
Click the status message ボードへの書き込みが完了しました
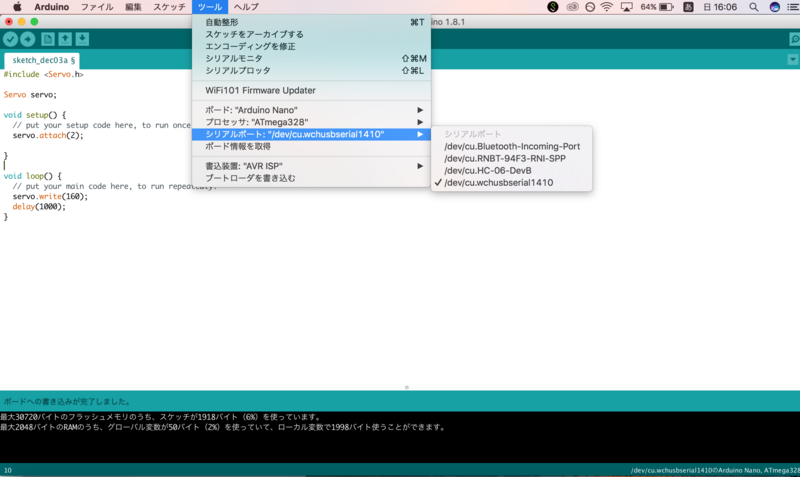pyautogui.click(x=67, y=401)
